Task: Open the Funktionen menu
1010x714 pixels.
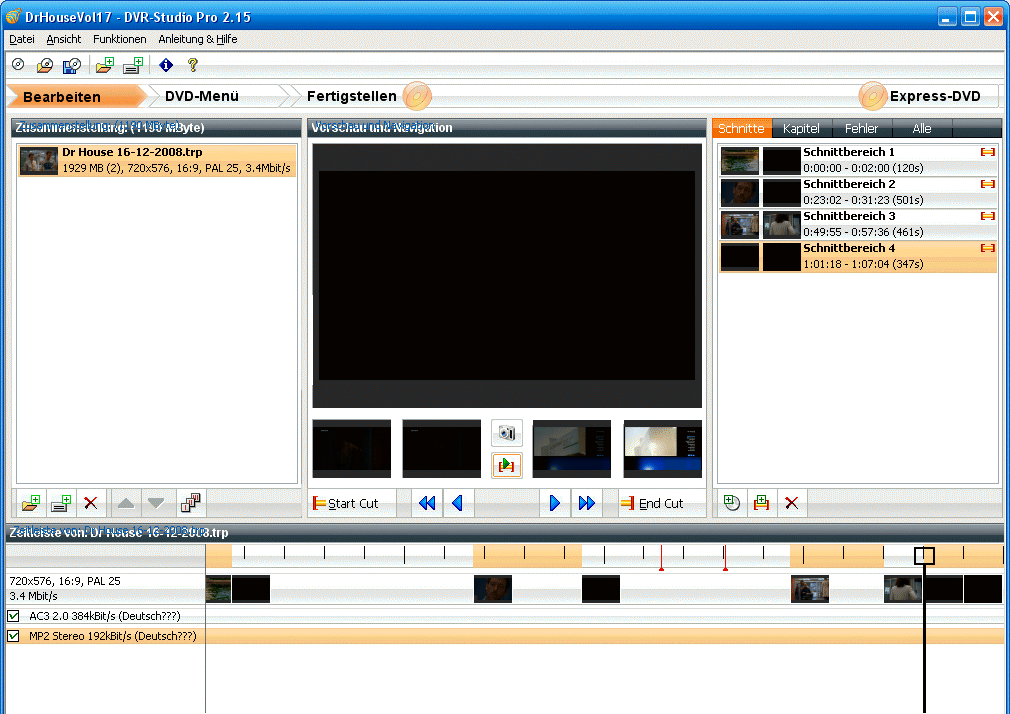Action: click(x=119, y=39)
